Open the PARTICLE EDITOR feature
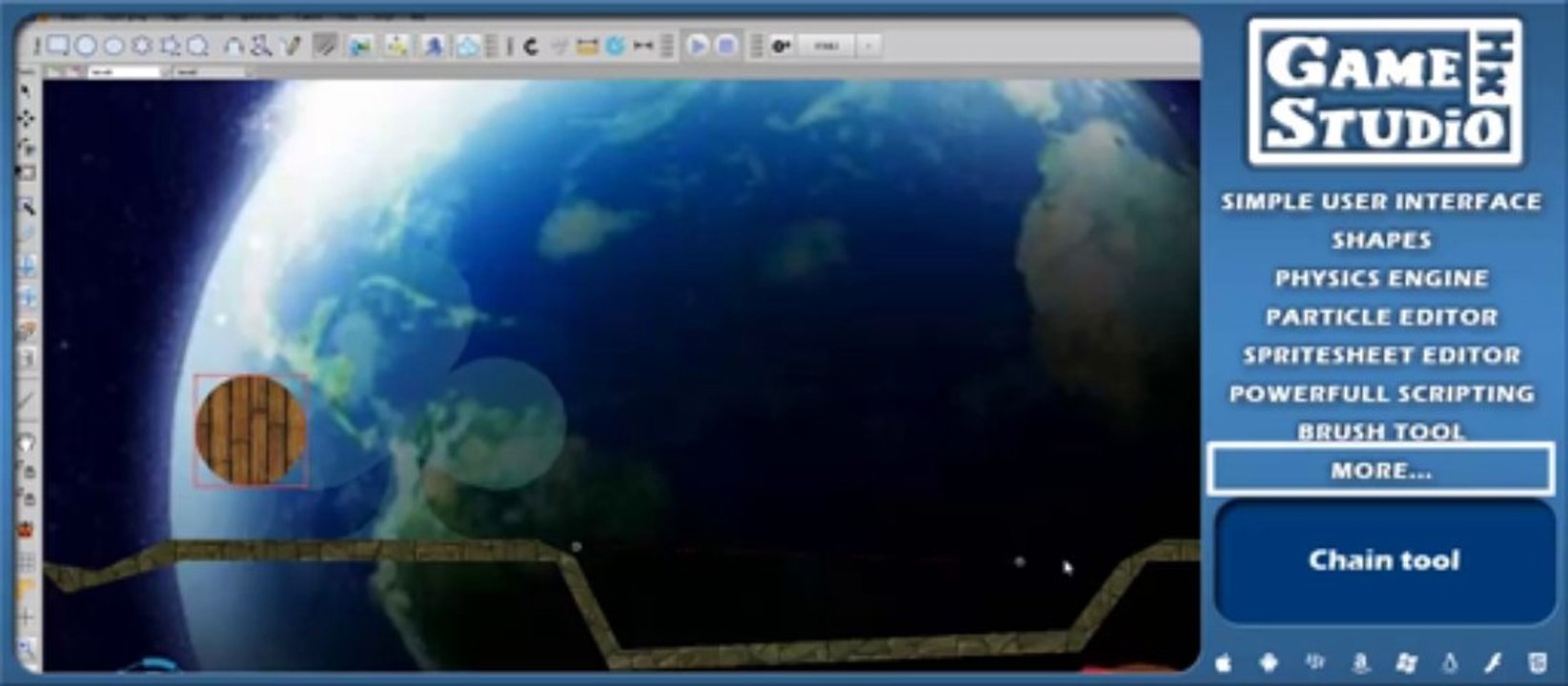Screen dimensions: 1568x686 (1380, 316)
